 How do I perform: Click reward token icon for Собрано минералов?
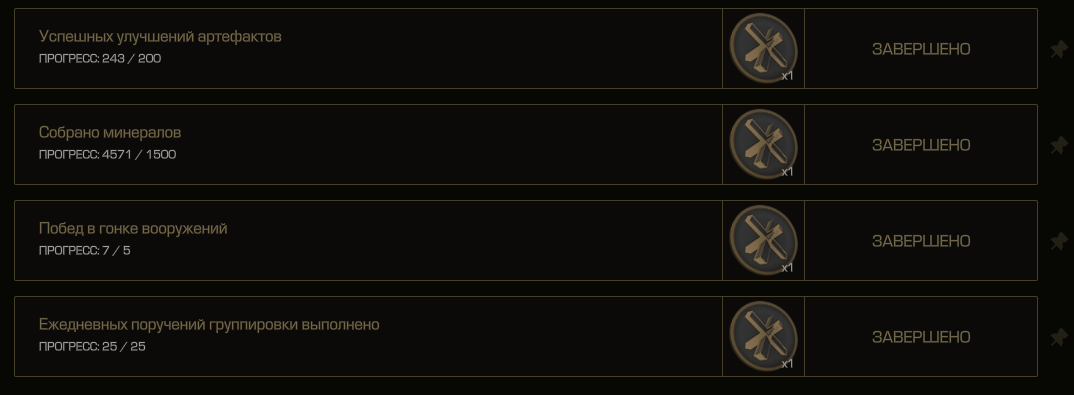click(x=763, y=144)
